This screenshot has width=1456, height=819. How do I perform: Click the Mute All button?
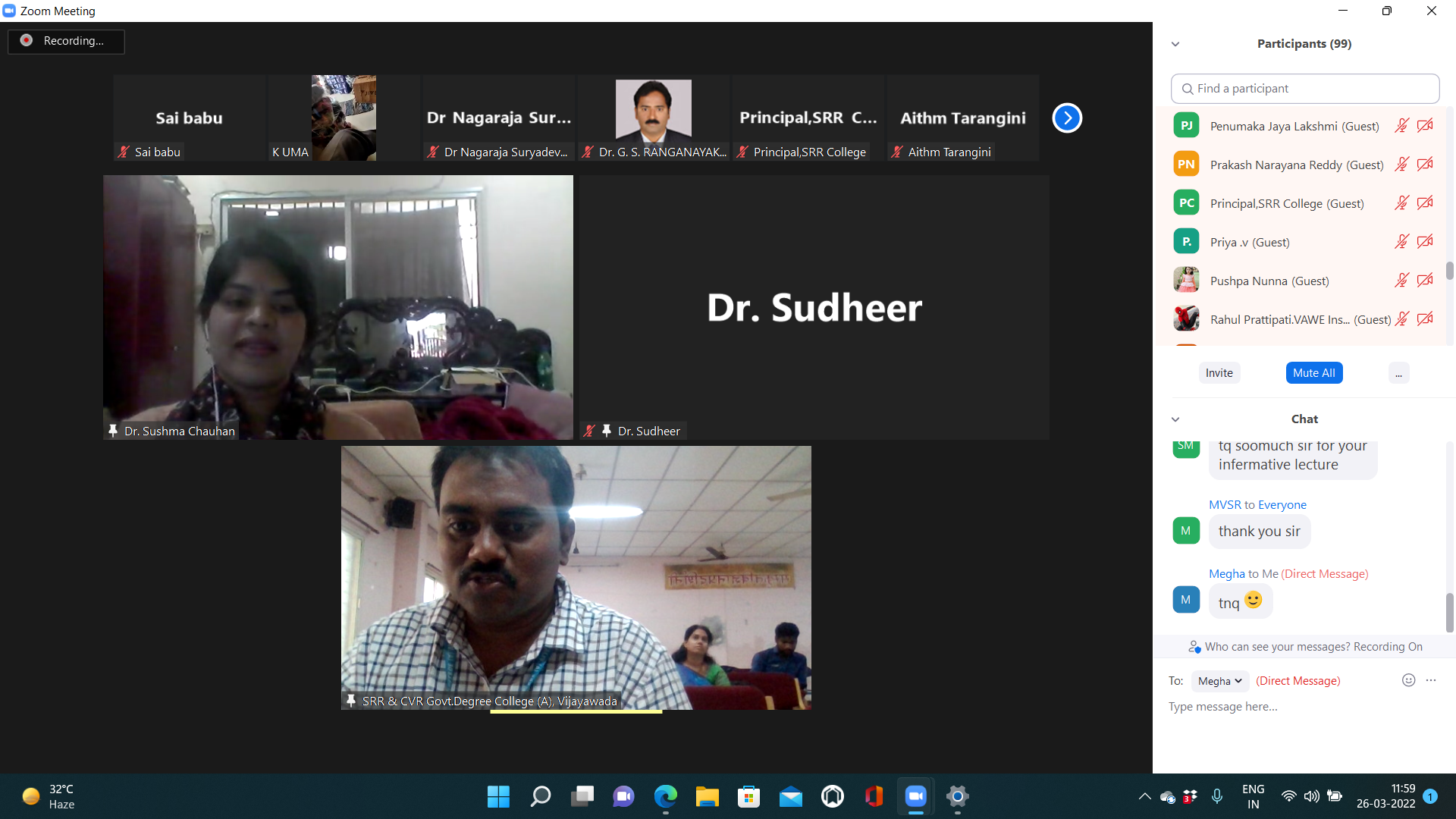pos(1313,373)
